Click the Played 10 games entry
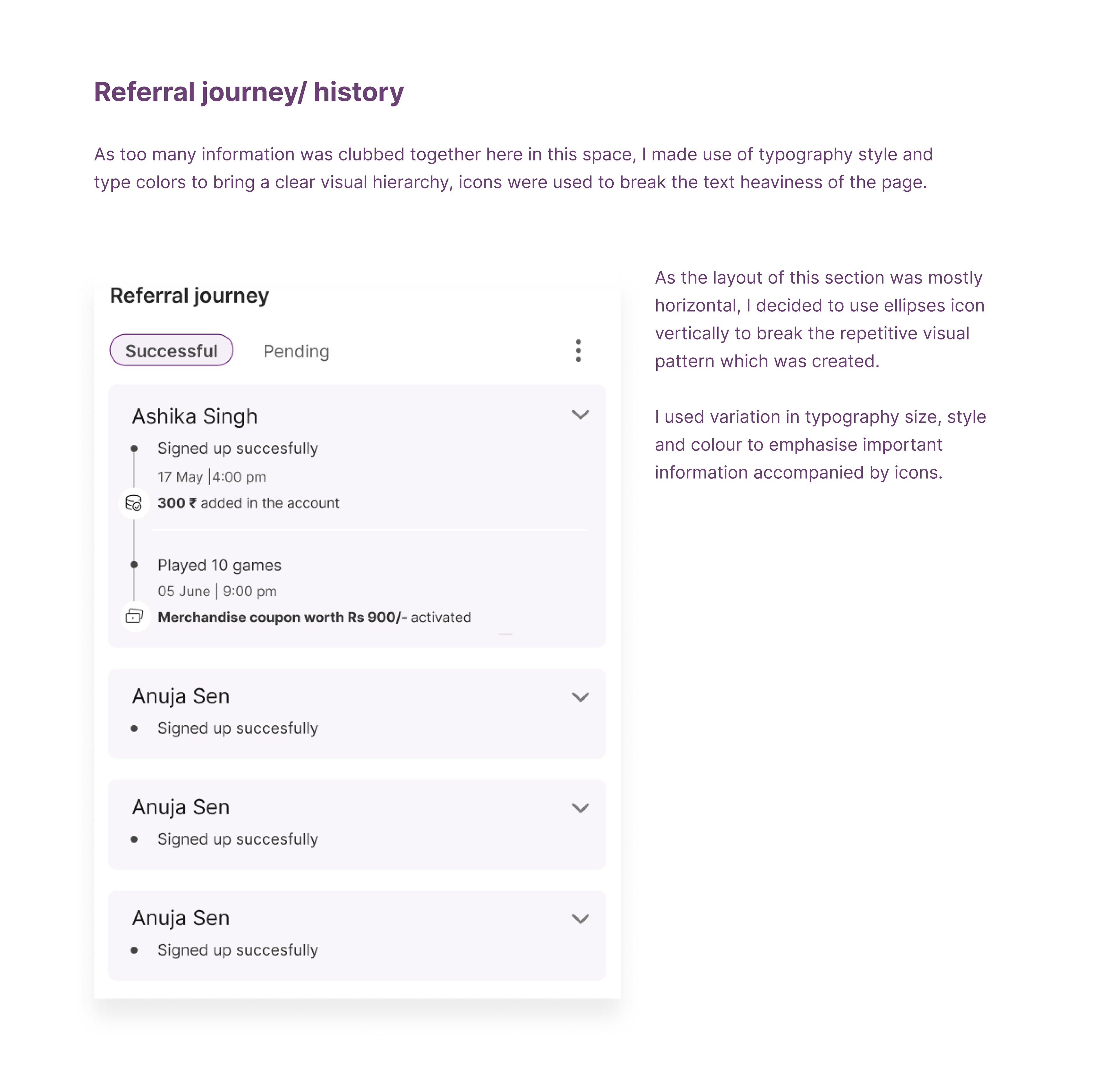 (x=219, y=566)
